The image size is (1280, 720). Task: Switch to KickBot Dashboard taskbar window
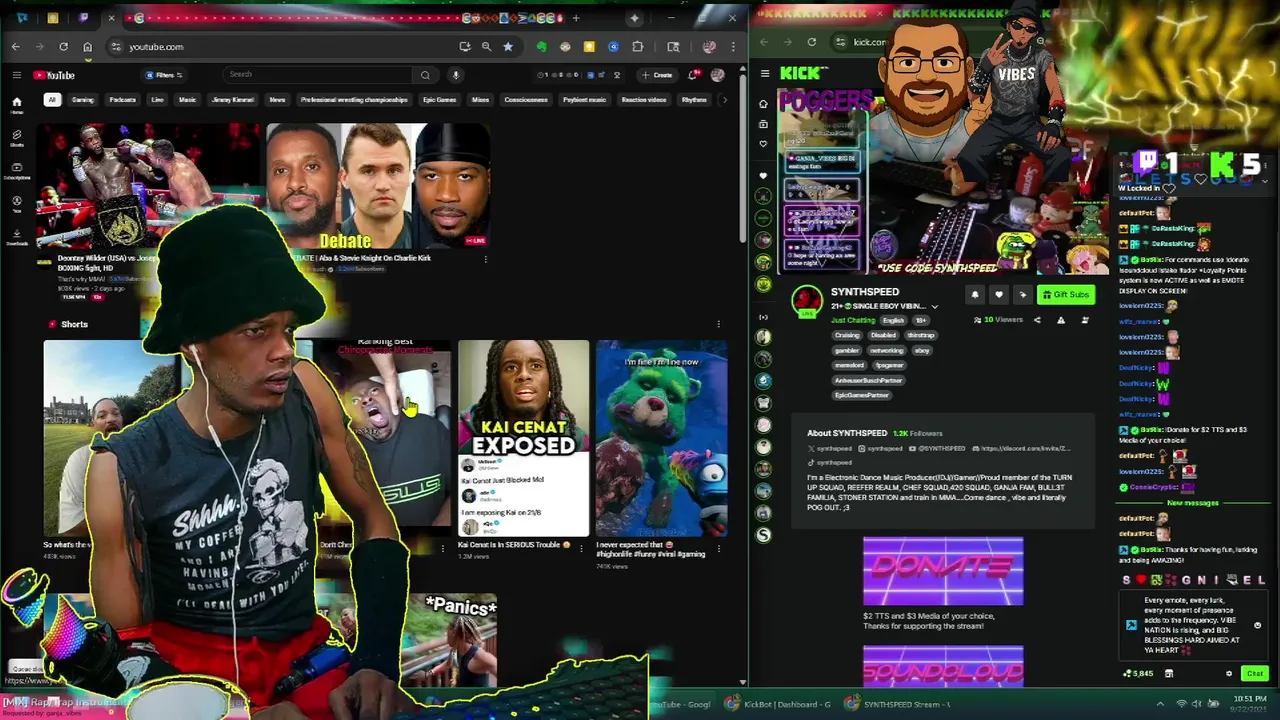[779, 704]
